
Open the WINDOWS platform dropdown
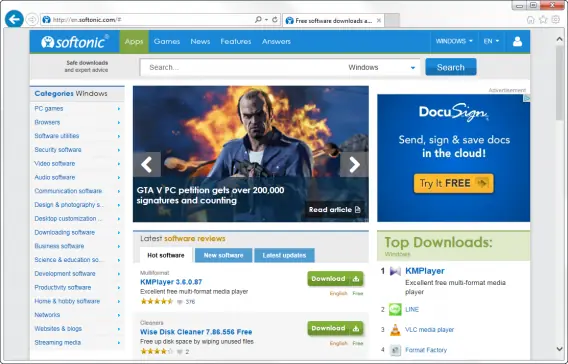pyautogui.click(x=454, y=41)
